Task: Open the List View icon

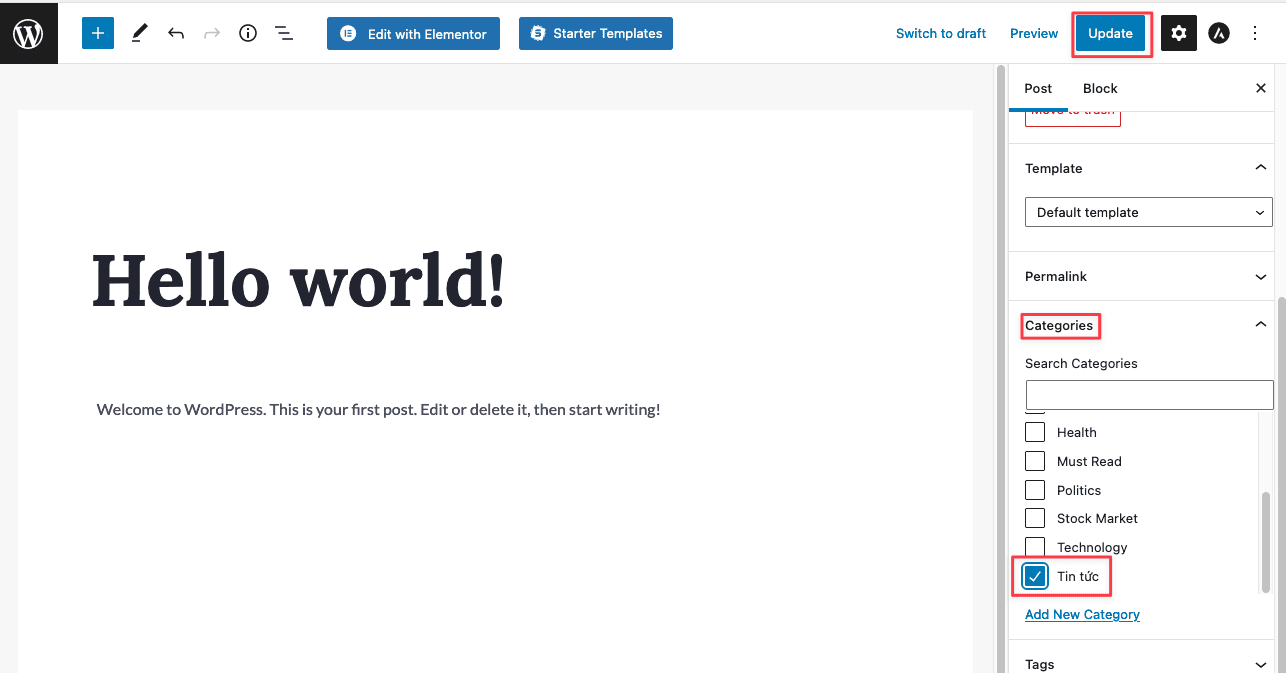Action: click(284, 33)
